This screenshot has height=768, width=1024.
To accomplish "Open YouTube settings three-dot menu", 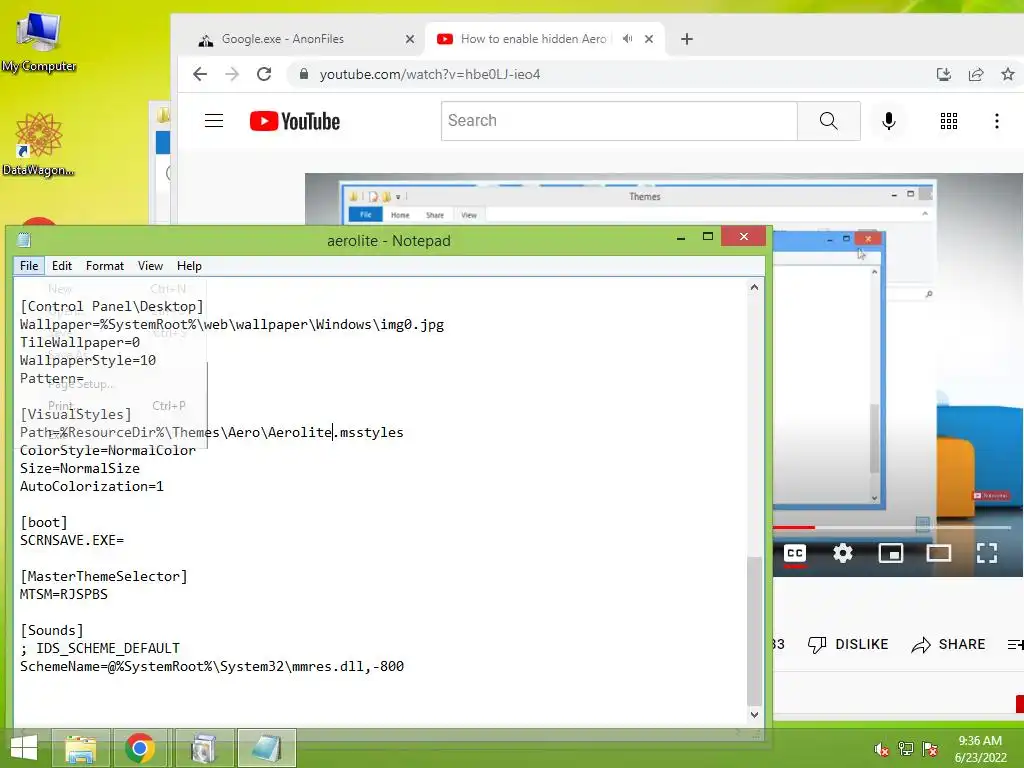I will coord(997,121).
